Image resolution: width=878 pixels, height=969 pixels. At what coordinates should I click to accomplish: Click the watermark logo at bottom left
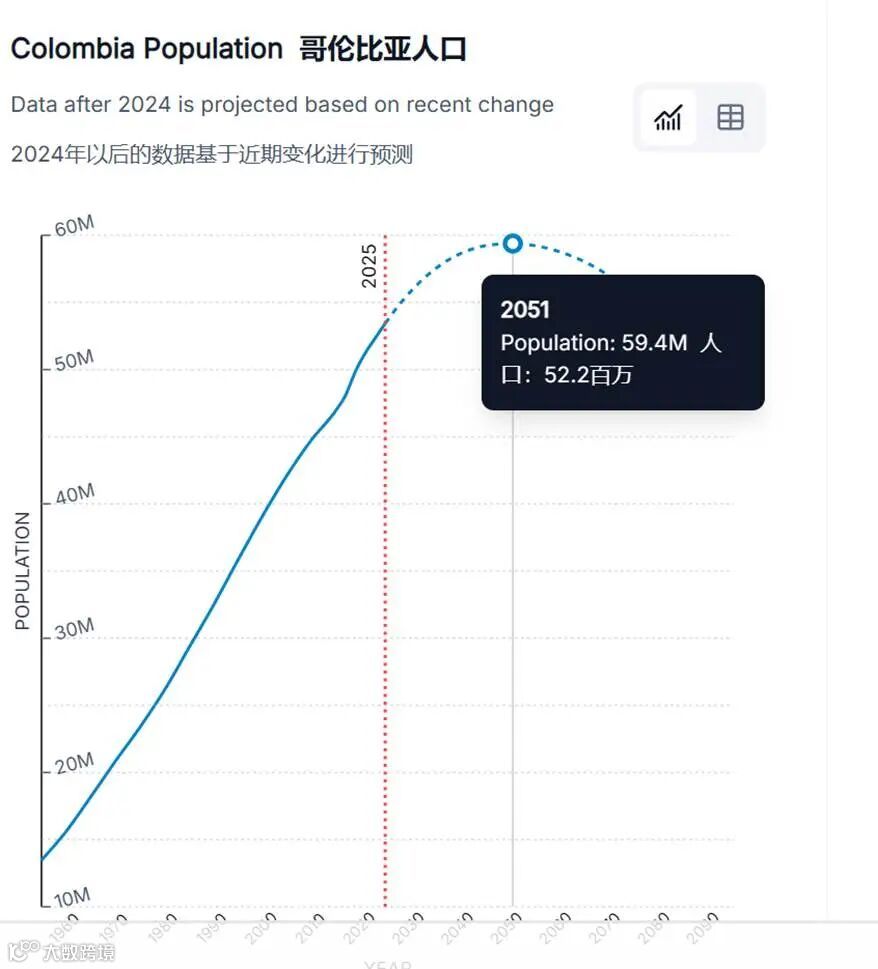tap(60, 950)
